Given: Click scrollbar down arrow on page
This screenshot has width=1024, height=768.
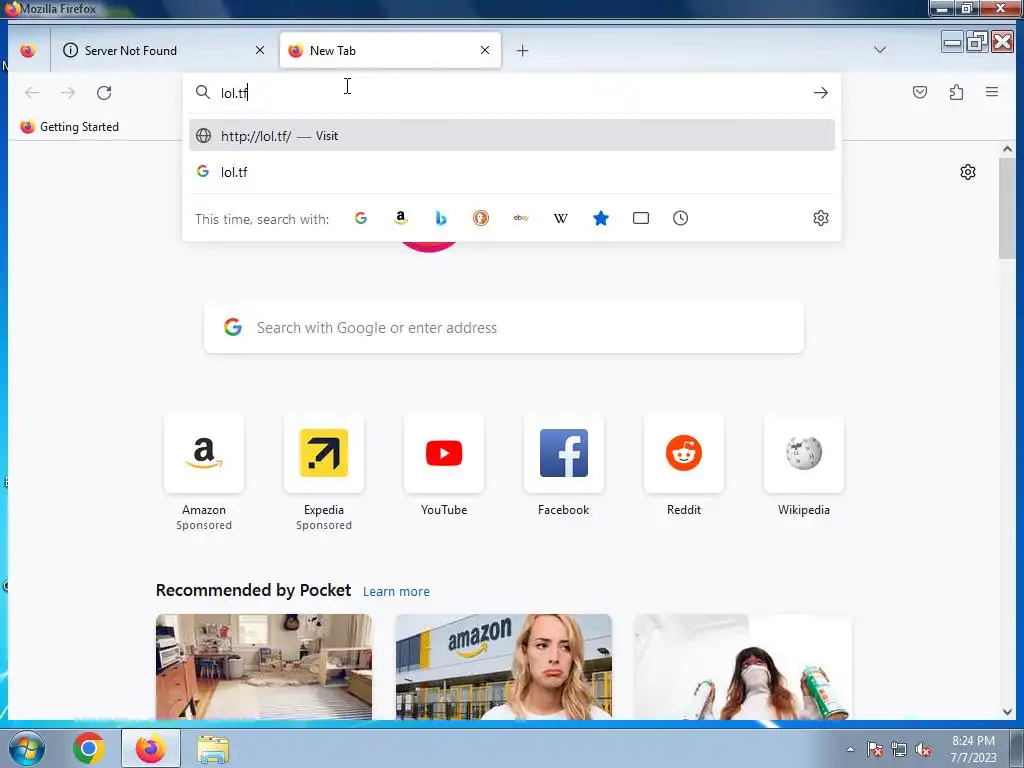Looking at the screenshot, I should (x=1007, y=712).
